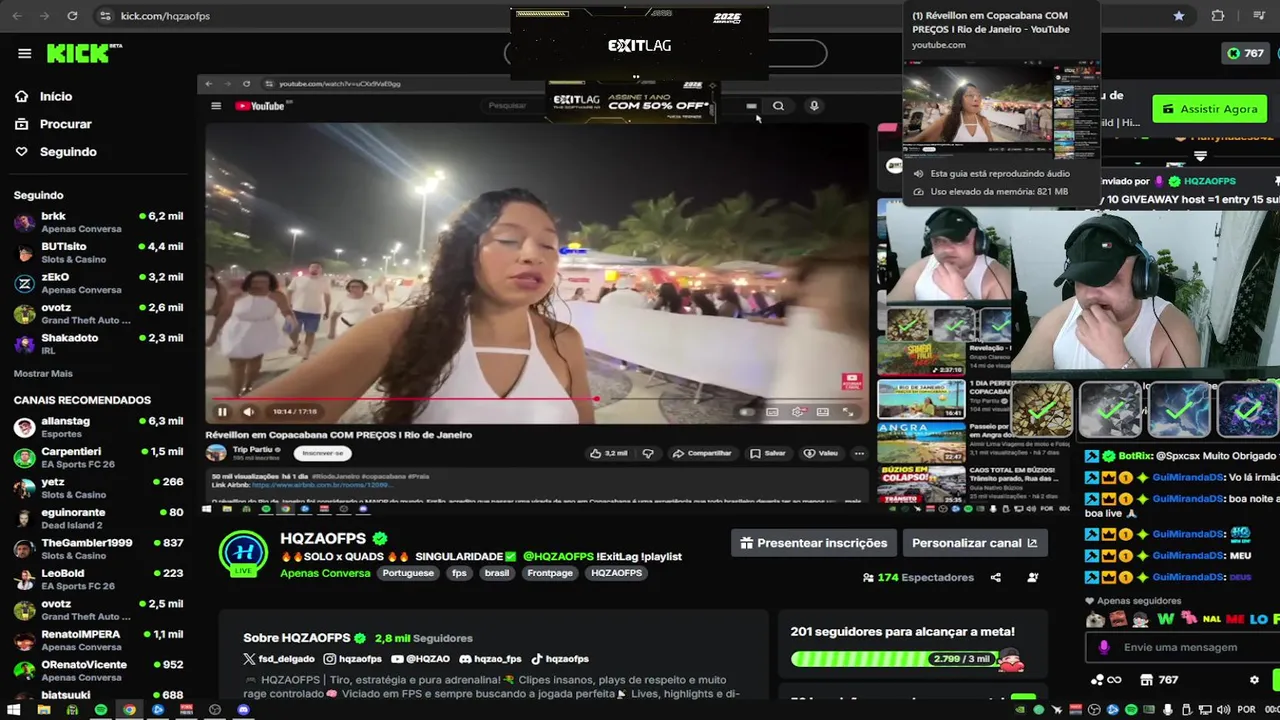Click Assistir Agora green button
Viewport: 1280px width, 720px height.
click(1210, 109)
